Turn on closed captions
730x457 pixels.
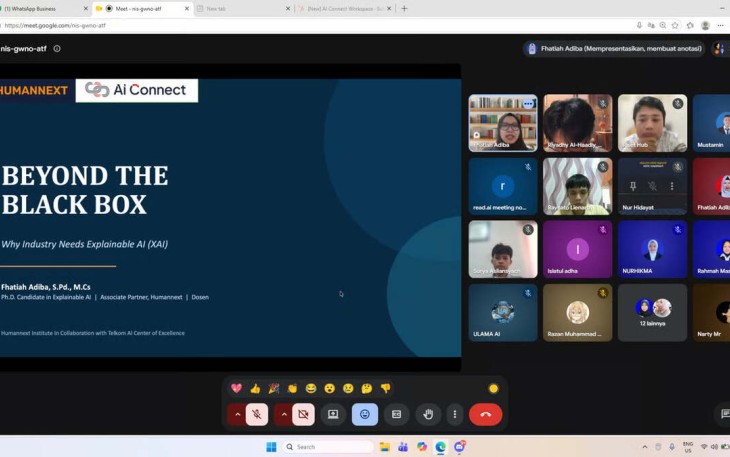click(x=396, y=414)
